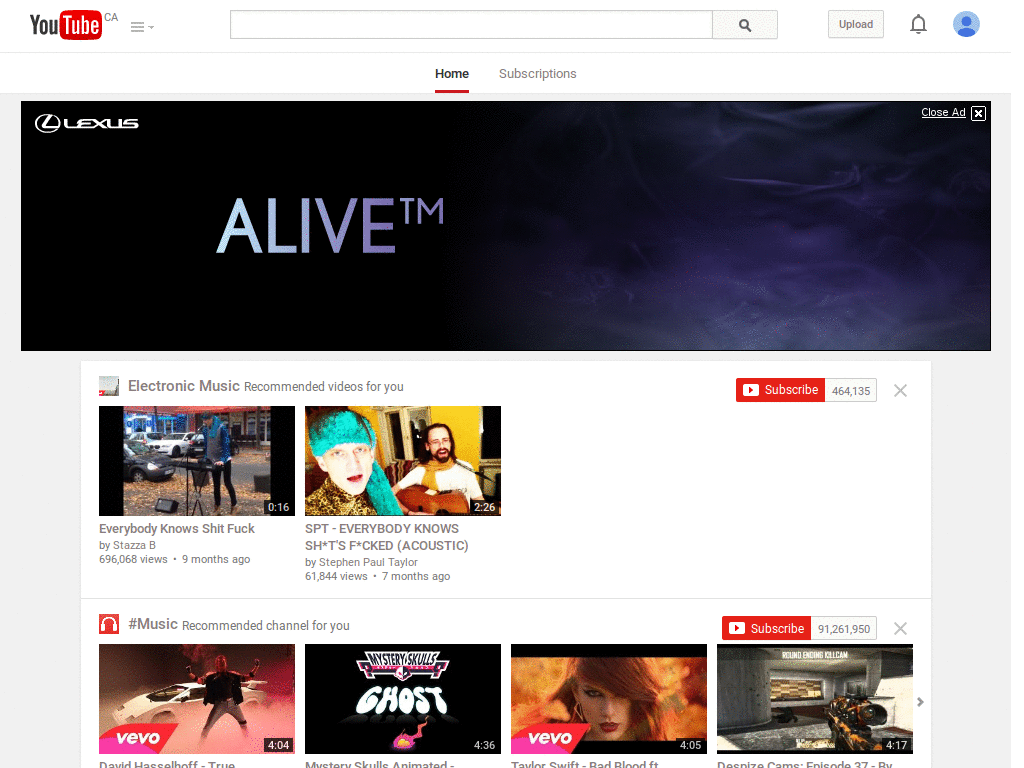This screenshot has height=768, width=1024.
Task: Switch to the Home tab
Action: point(452,74)
